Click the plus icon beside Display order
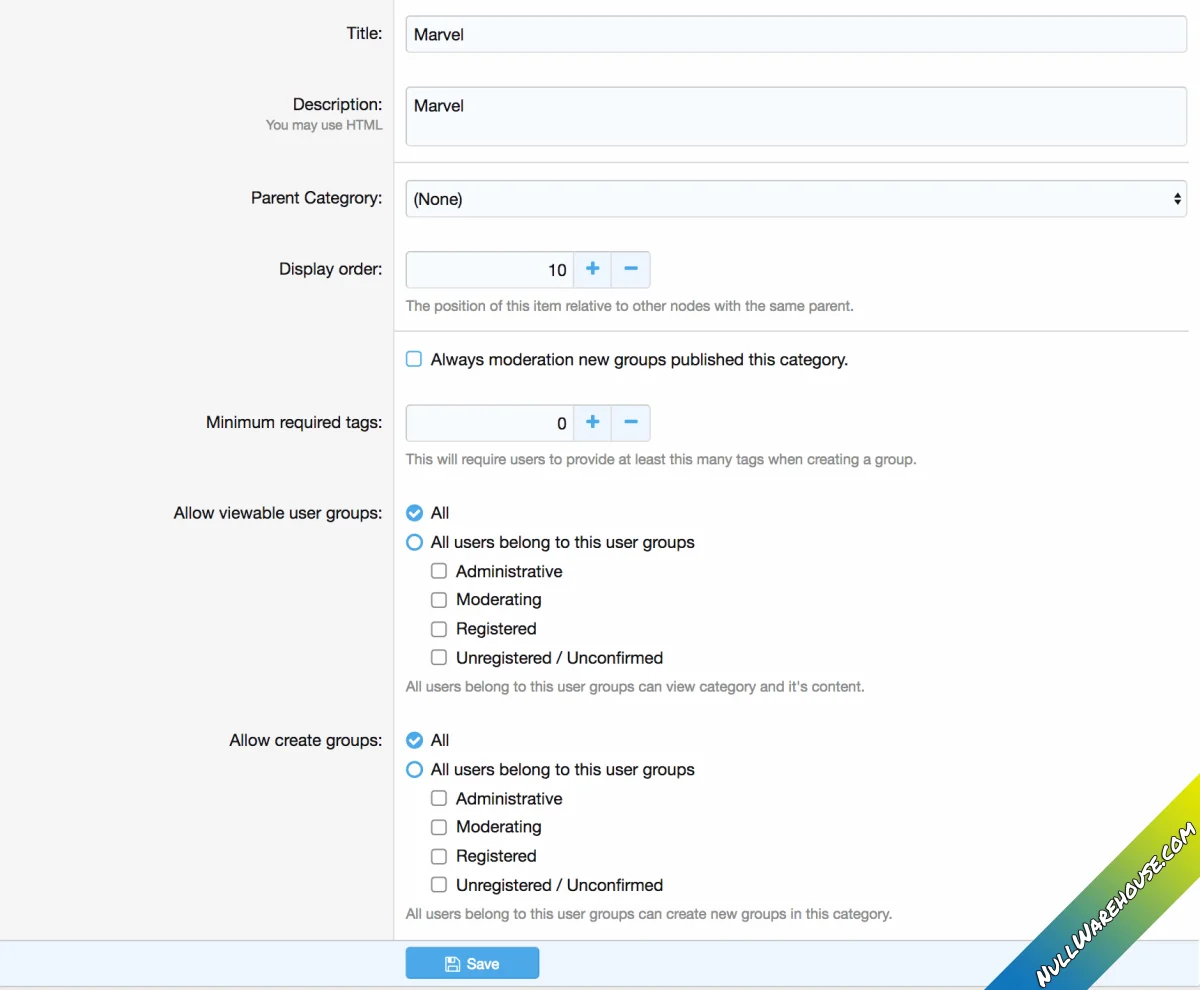The height and width of the screenshot is (990, 1200). pyautogui.click(x=592, y=269)
